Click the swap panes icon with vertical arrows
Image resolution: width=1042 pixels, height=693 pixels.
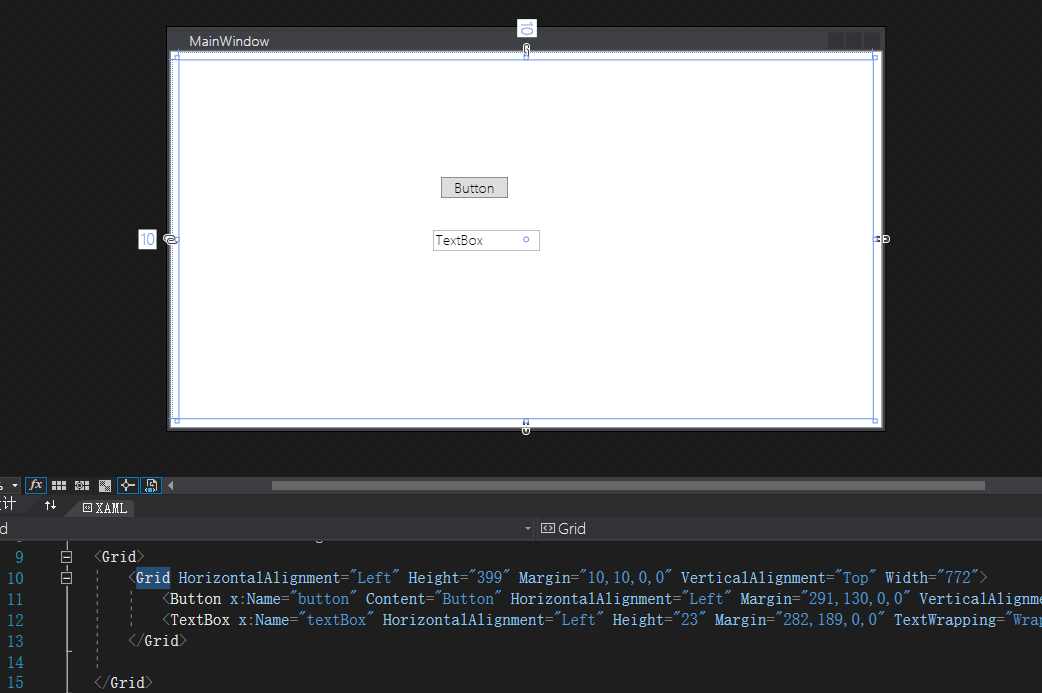pyautogui.click(x=50, y=506)
